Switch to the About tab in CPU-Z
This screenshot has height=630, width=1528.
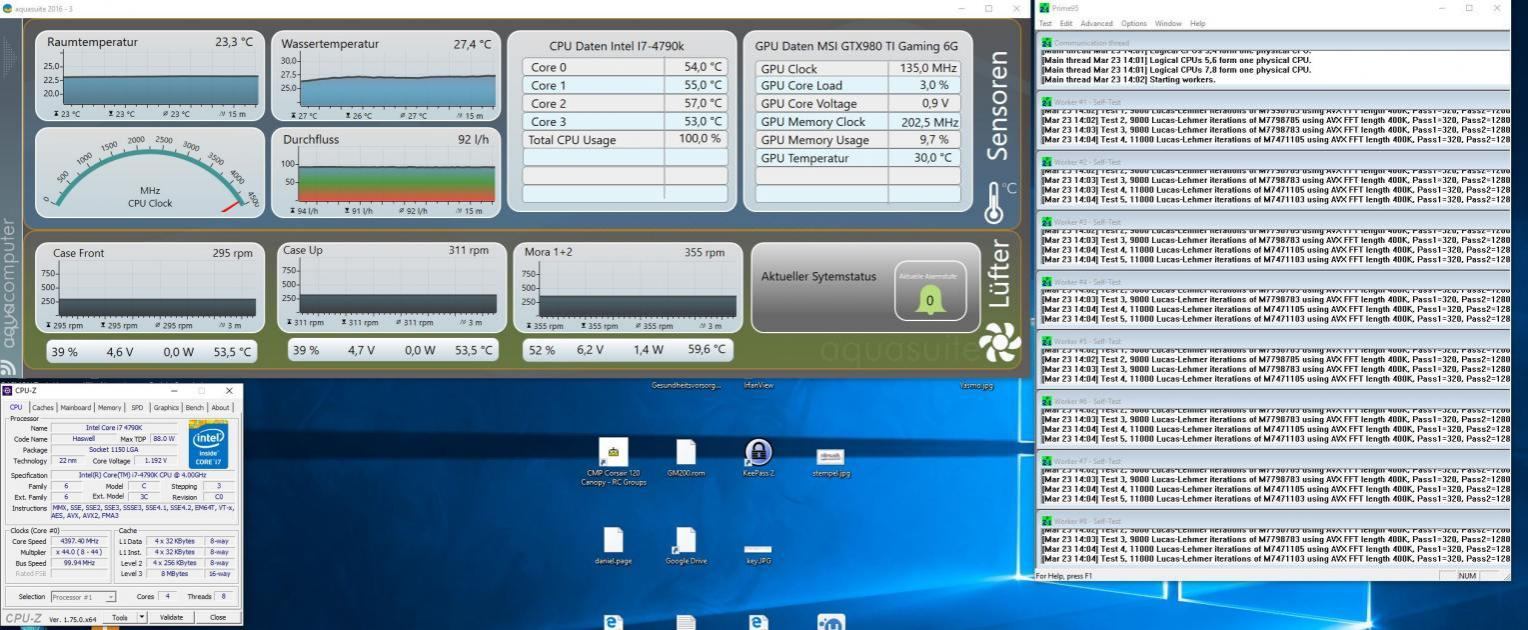coord(221,407)
